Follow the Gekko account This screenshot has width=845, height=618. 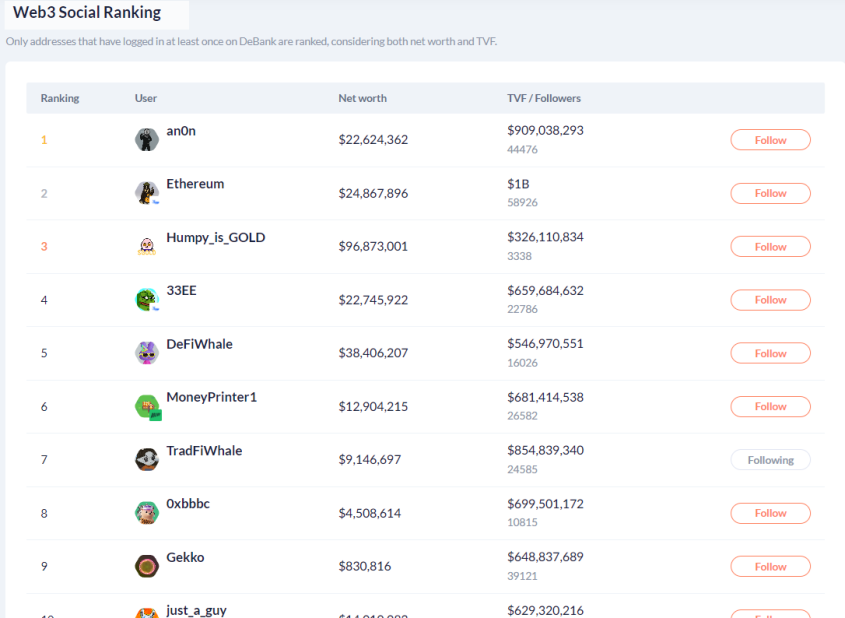point(770,567)
